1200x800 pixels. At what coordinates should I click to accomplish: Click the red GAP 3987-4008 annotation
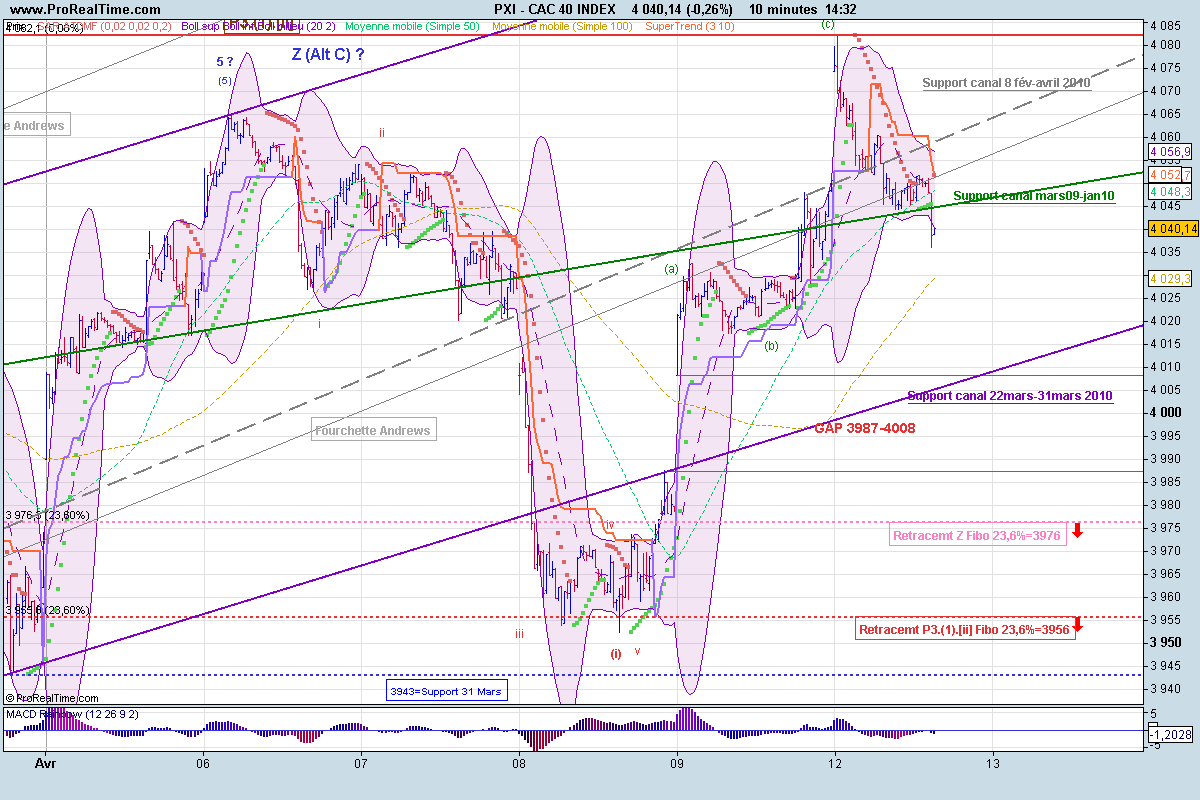pyautogui.click(x=864, y=428)
